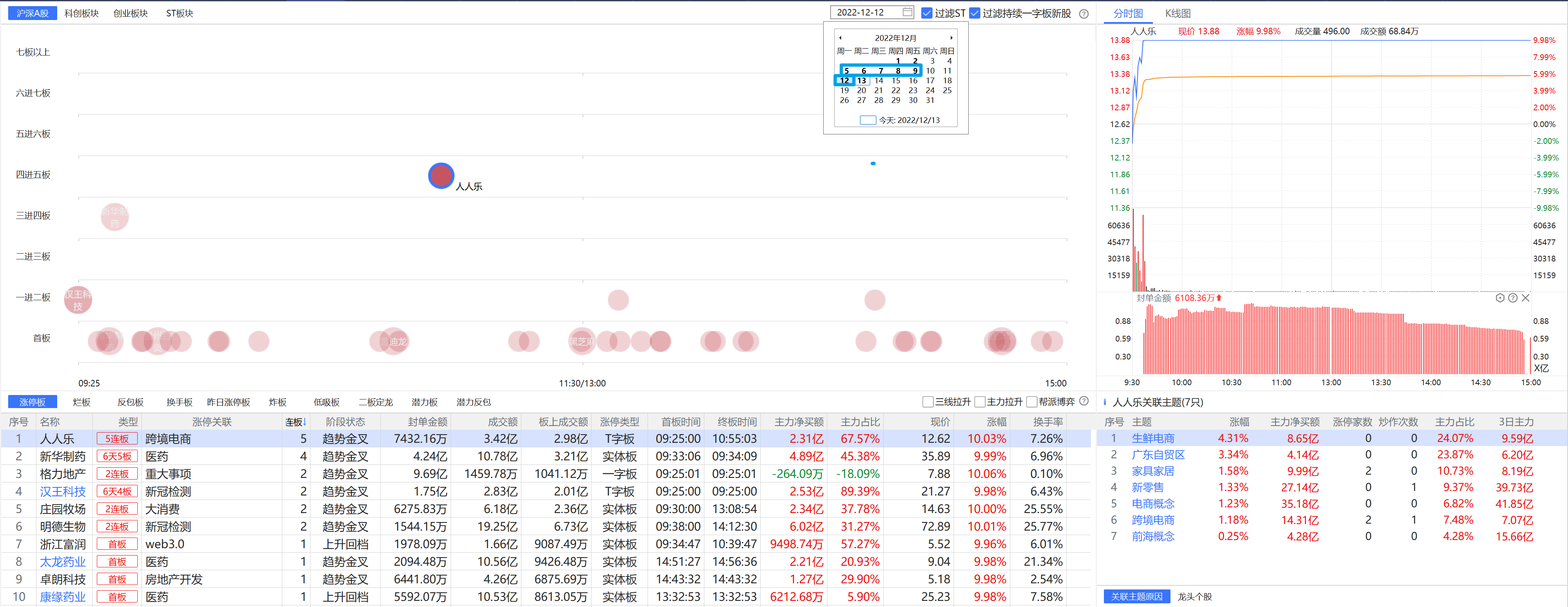Open 科创板块 market tab
Image resolution: width=1568 pixels, height=607 pixels.
82,13
